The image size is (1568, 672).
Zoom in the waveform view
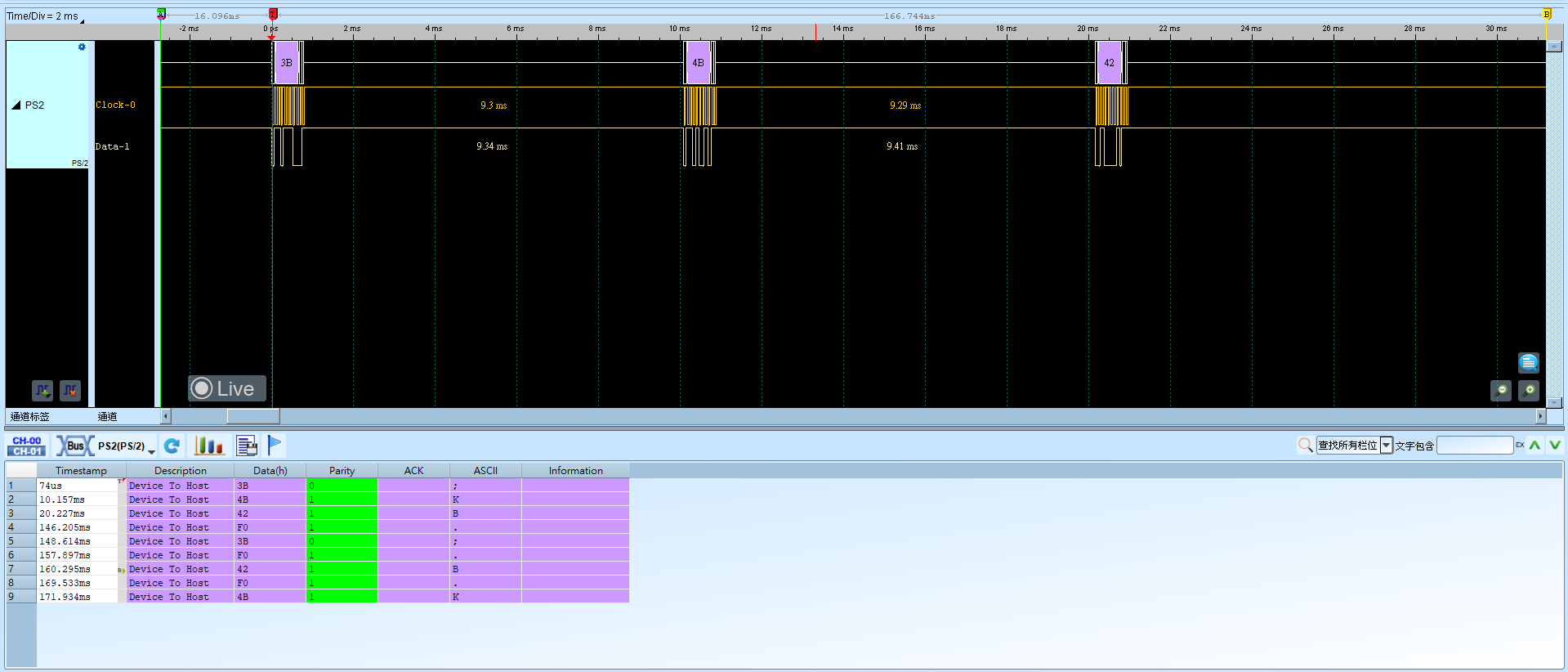(x=1529, y=391)
